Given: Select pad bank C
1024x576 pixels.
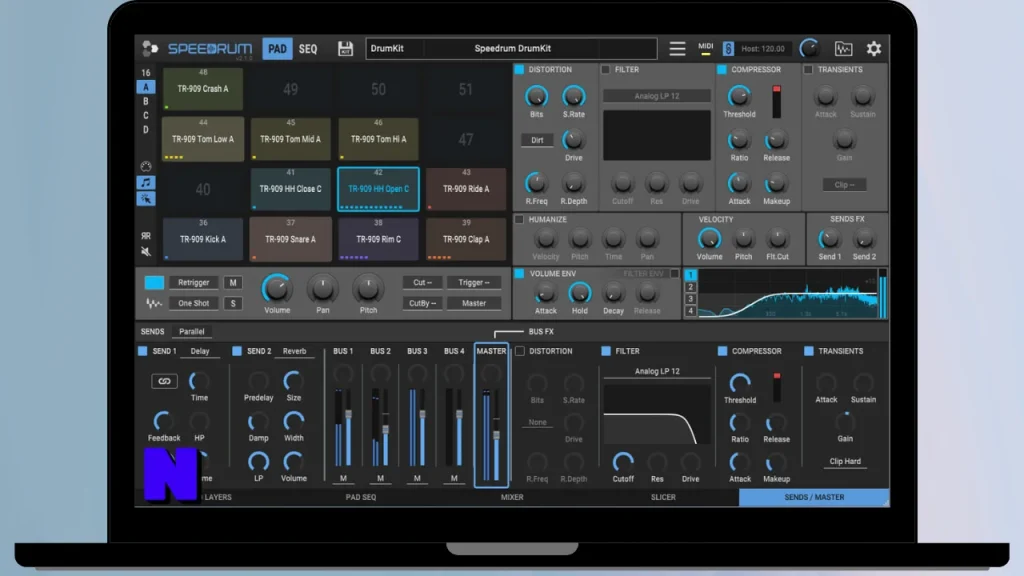Looking at the screenshot, I should coord(146,116).
